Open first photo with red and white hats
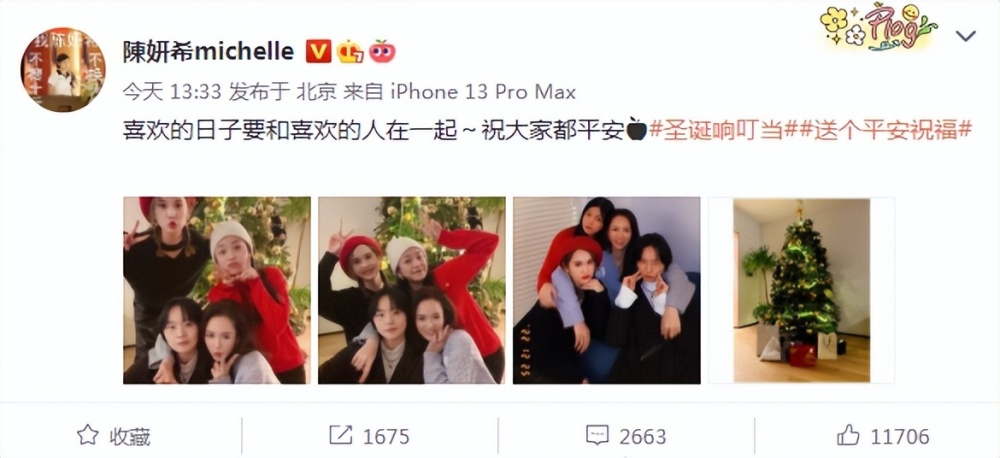 (x=217, y=290)
